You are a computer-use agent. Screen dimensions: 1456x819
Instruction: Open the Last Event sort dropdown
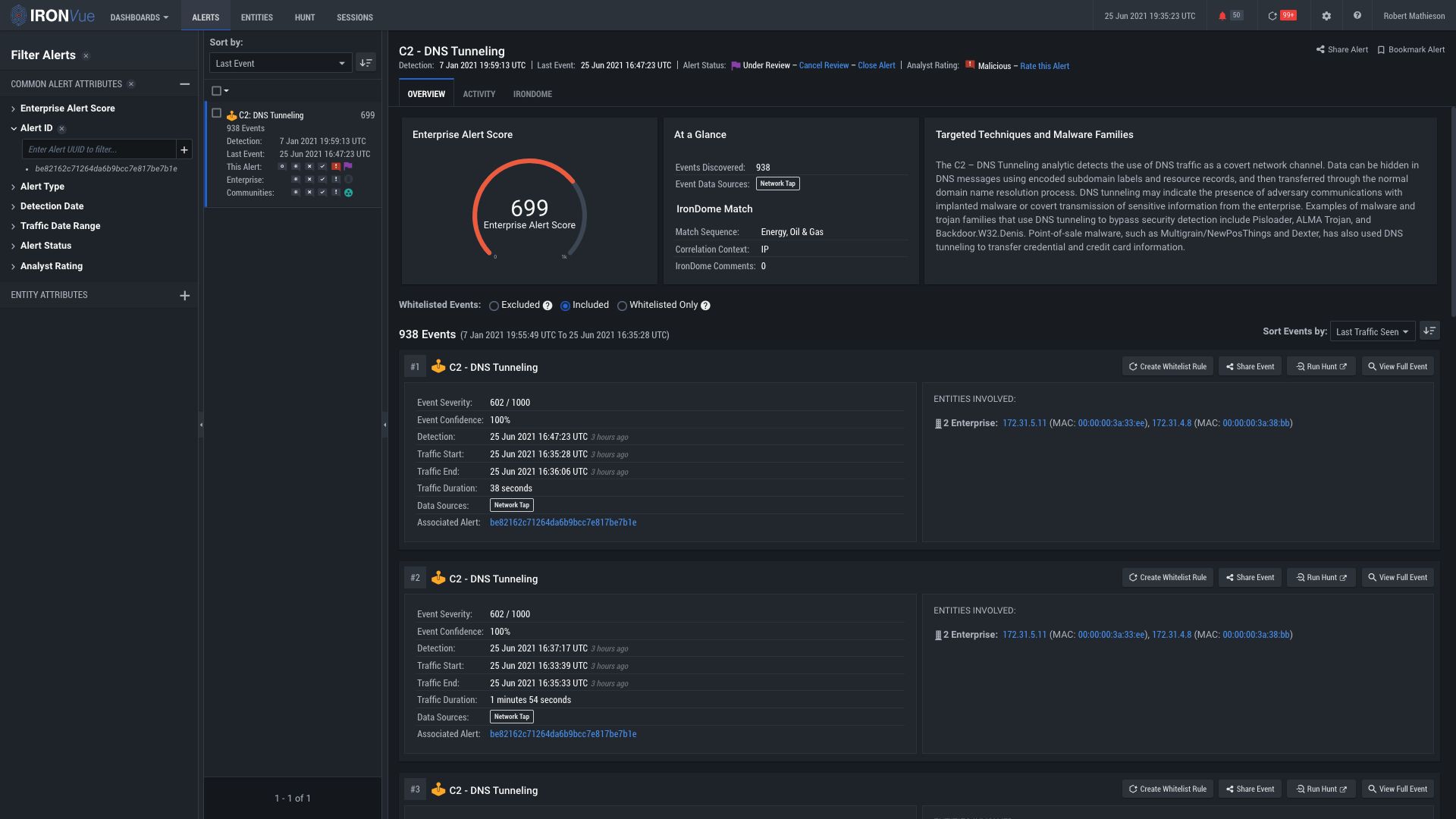pyautogui.click(x=280, y=63)
